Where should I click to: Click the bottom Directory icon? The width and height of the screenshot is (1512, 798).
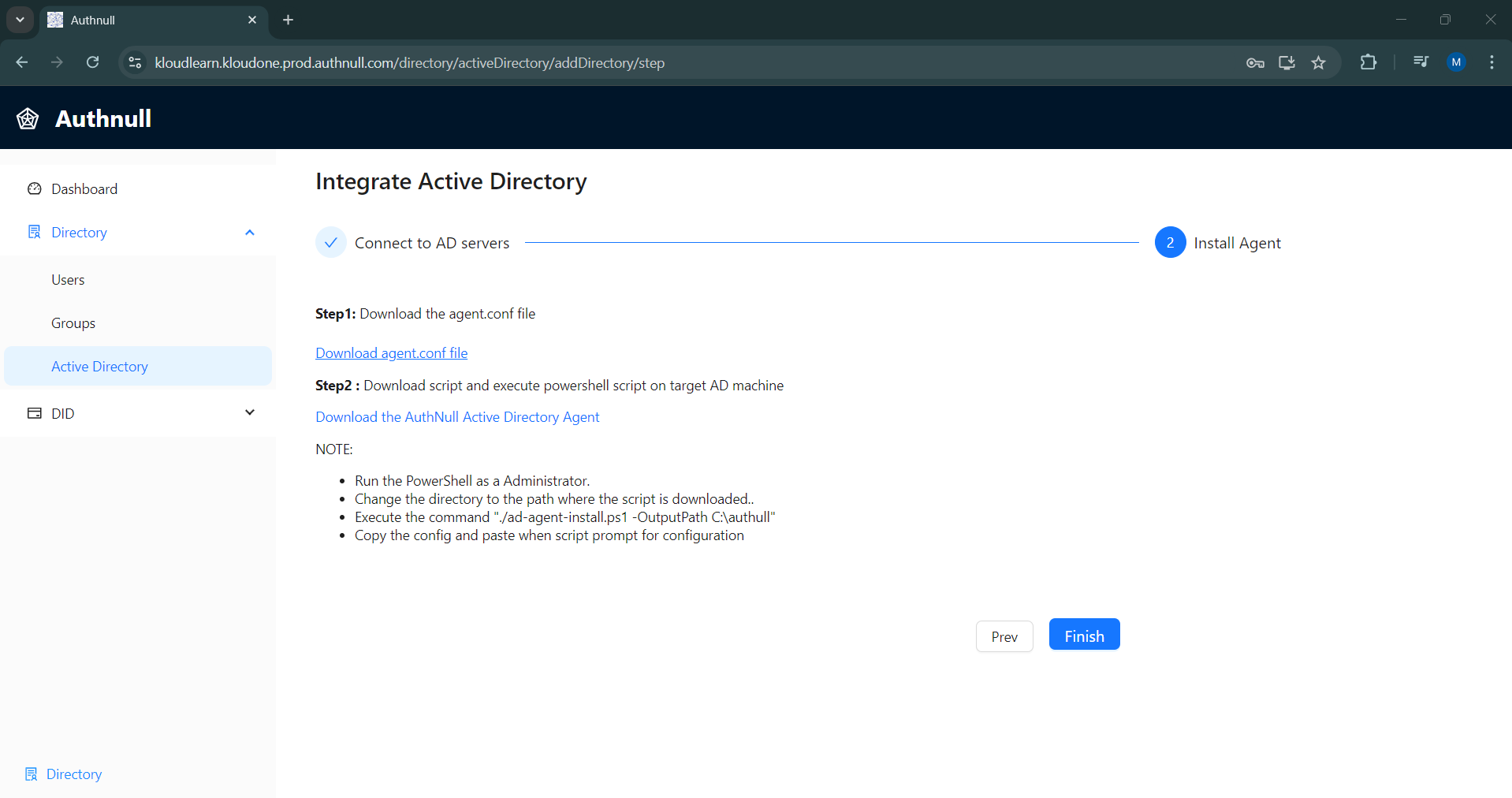pyautogui.click(x=31, y=774)
